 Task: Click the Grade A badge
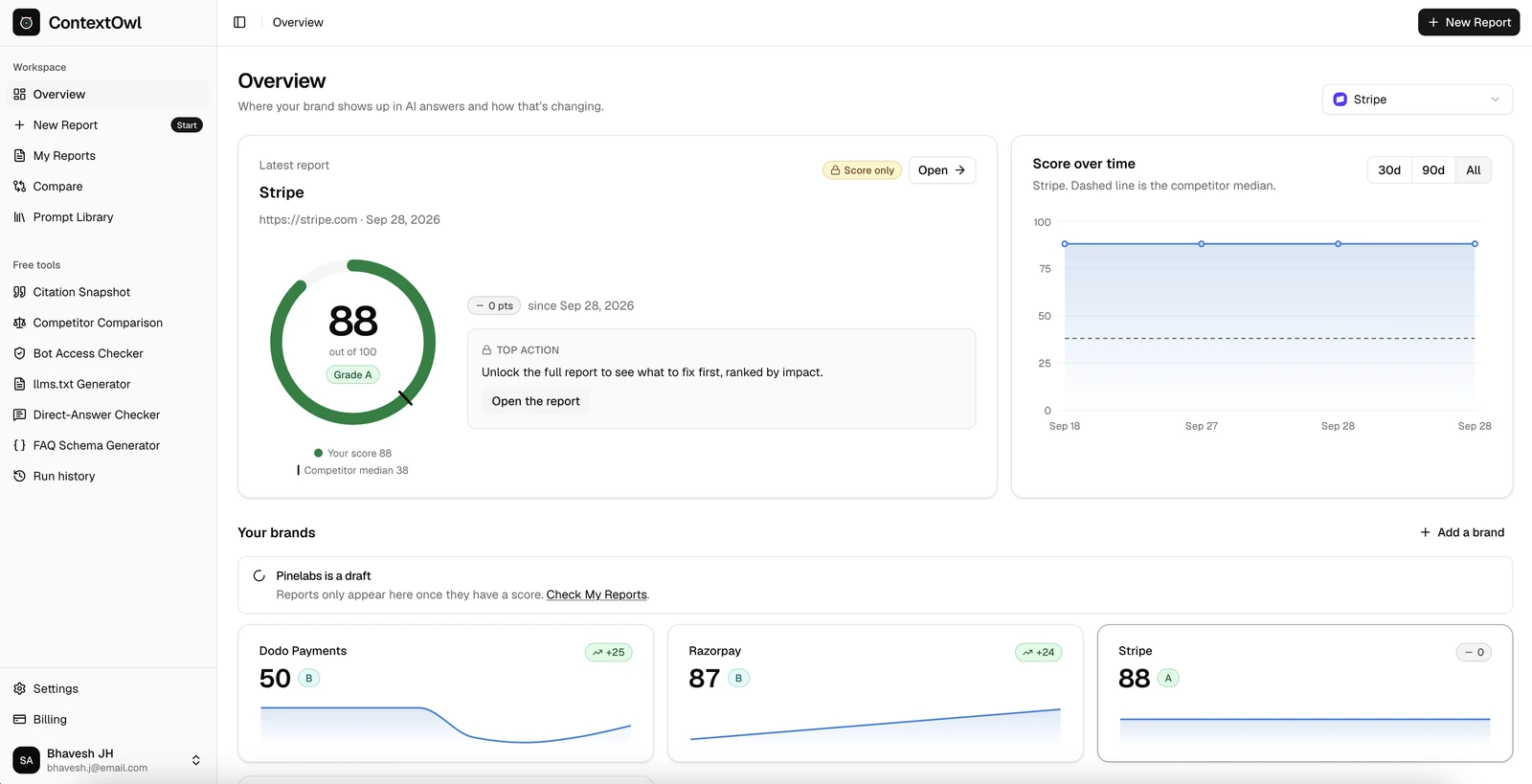pos(352,375)
